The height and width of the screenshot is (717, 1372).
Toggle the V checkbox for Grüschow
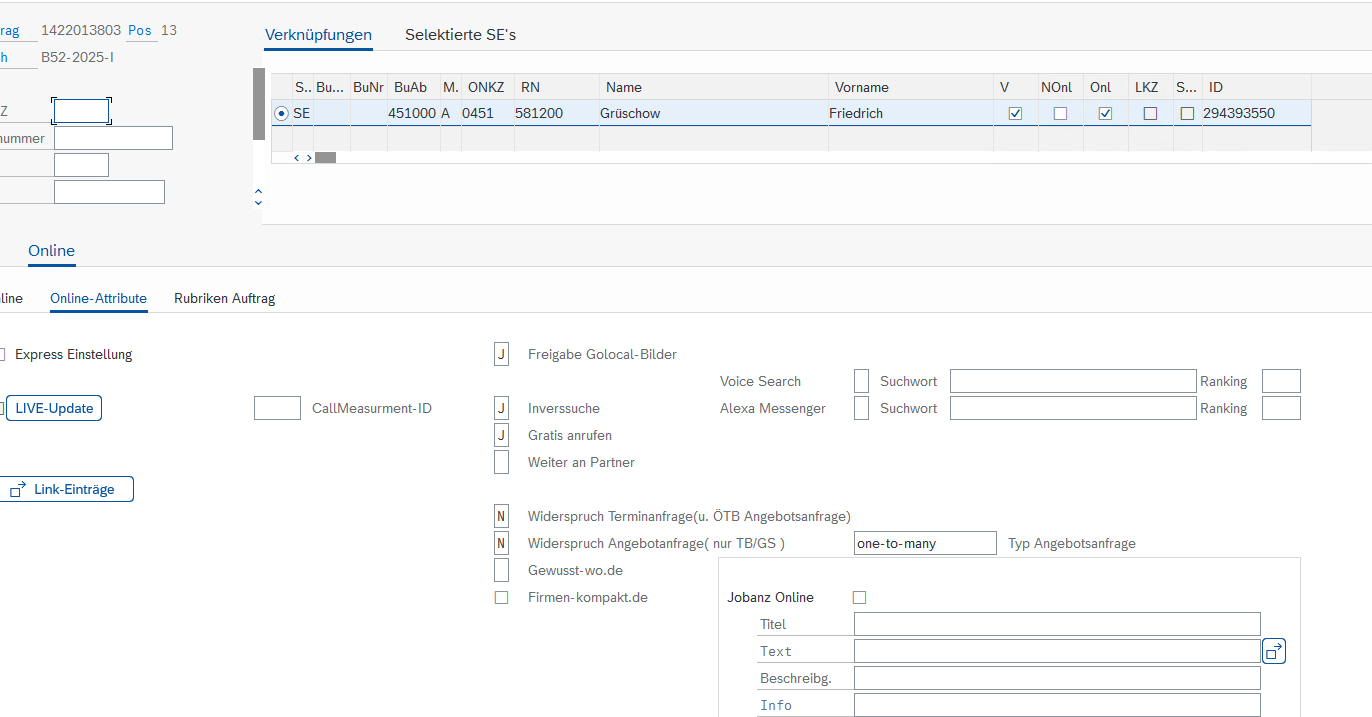click(1015, 114)
